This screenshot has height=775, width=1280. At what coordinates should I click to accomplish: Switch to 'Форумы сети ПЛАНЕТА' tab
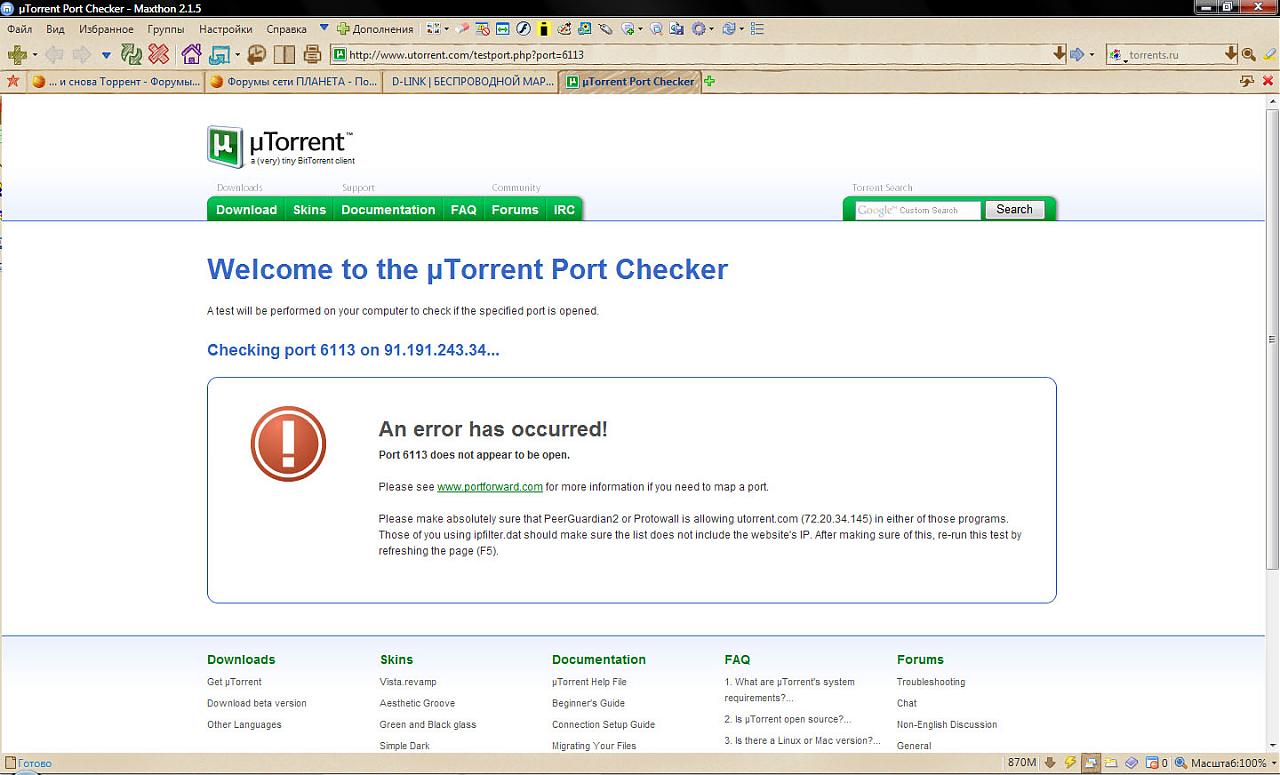click(293, 82)
